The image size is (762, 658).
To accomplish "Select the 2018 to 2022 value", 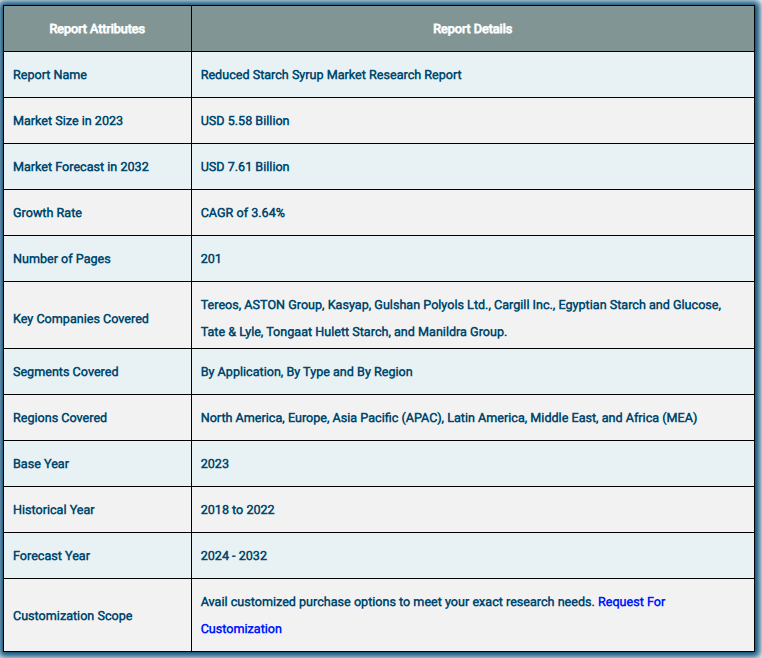I will [238, 510].
